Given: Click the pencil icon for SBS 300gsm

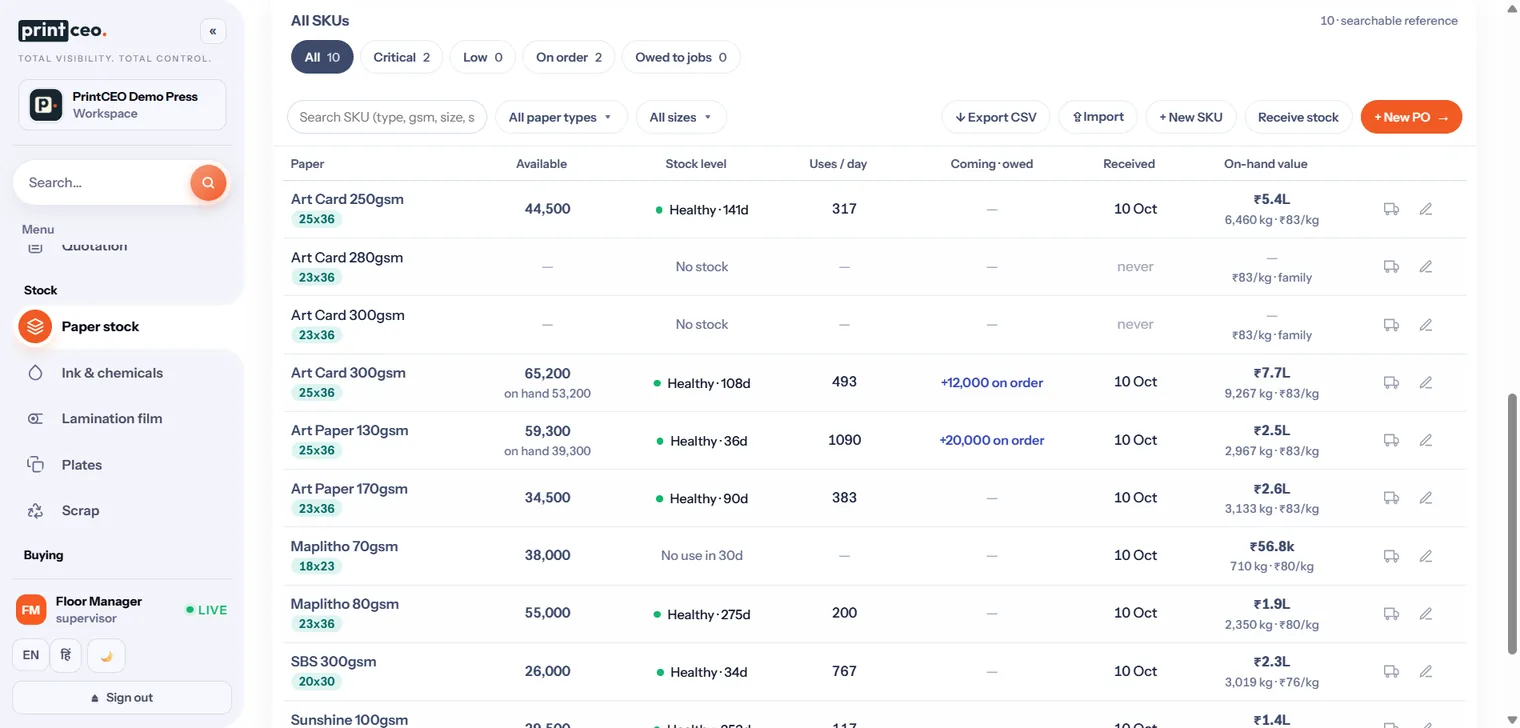Looking at the screenshot, I should (x=1426, y=671).
